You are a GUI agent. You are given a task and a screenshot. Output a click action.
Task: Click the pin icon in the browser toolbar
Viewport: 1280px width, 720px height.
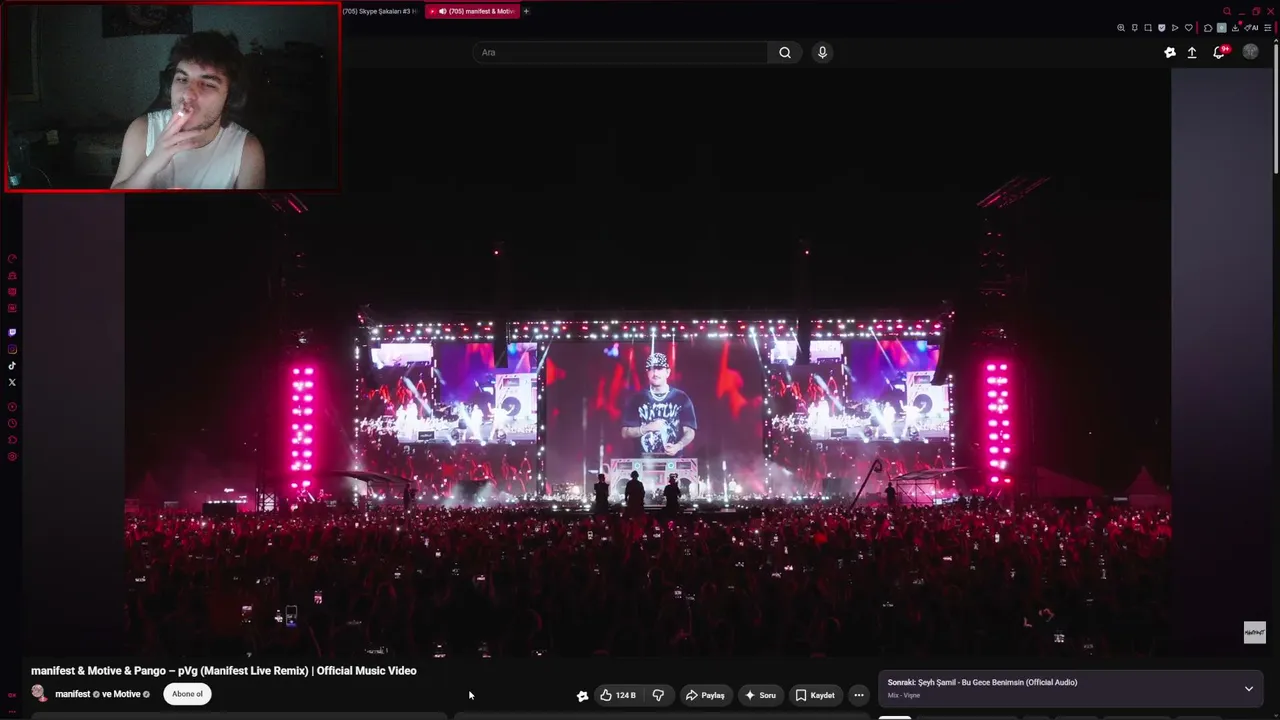pos(1135,28)
